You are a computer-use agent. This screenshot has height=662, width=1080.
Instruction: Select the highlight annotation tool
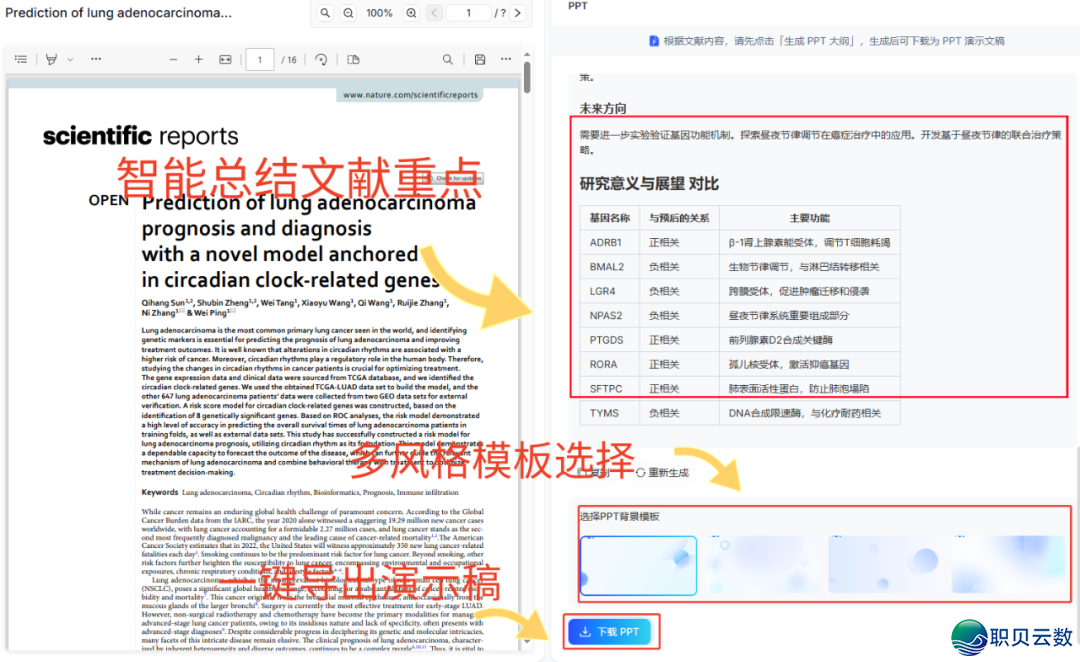click(50, 59)
